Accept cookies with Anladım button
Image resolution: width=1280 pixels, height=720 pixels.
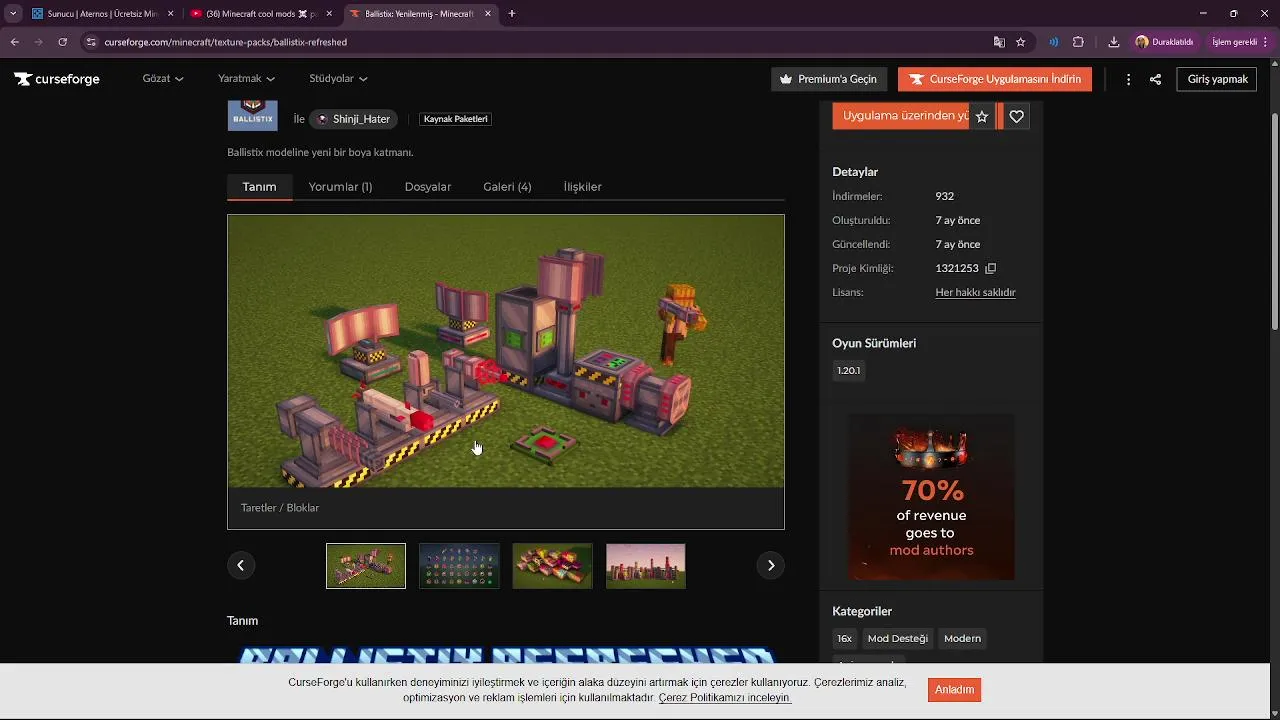coord(954,689)
